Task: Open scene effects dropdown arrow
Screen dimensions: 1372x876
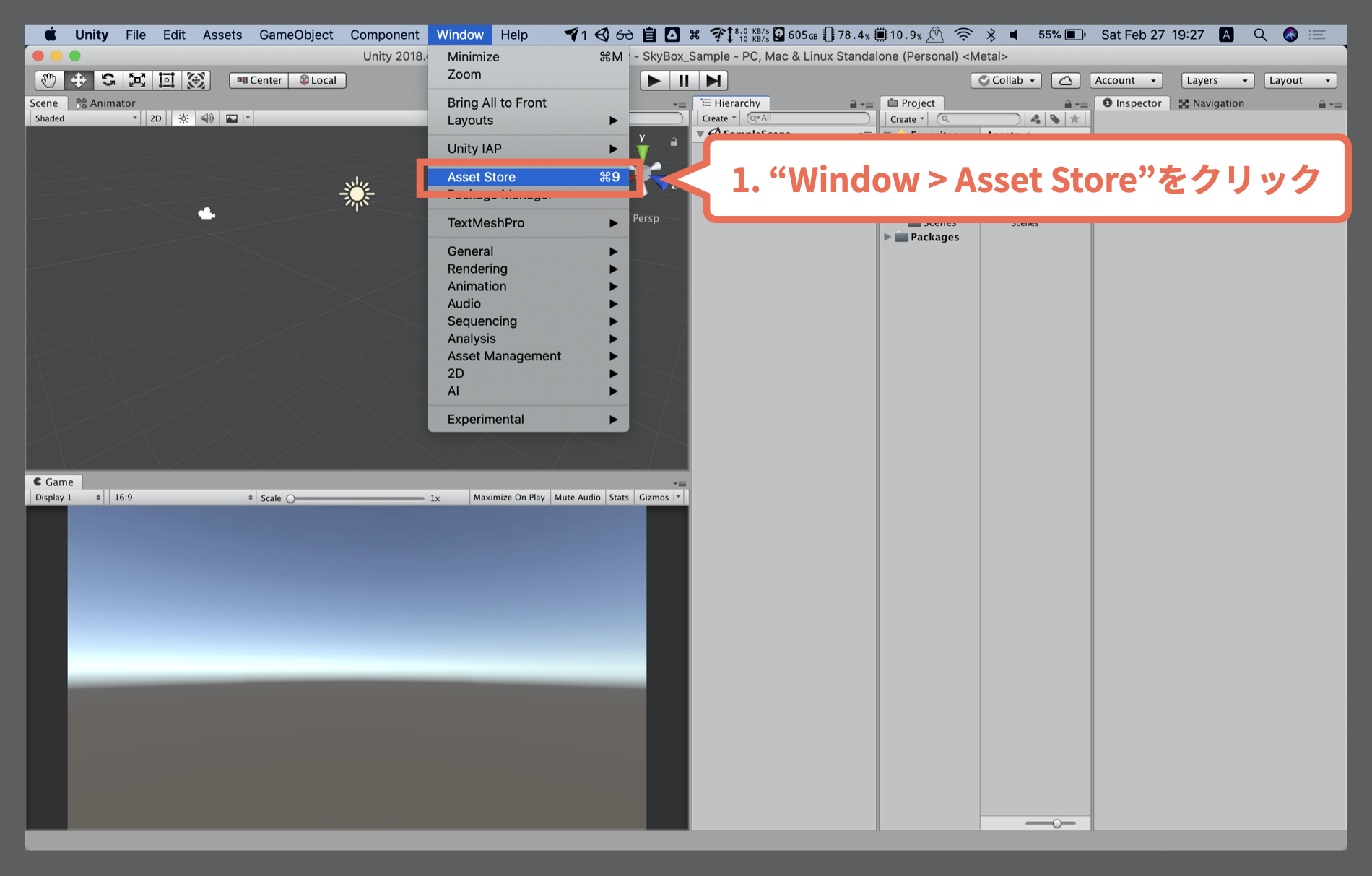Action: point(248,118)
